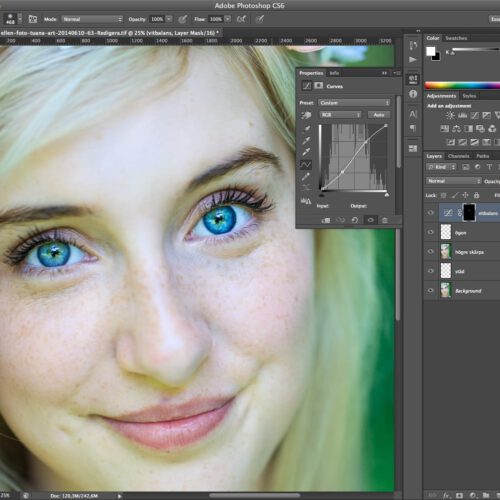500x500 pixels.
Task: Open the Opacity slider arrow
Action: click(x=169, y=19)
